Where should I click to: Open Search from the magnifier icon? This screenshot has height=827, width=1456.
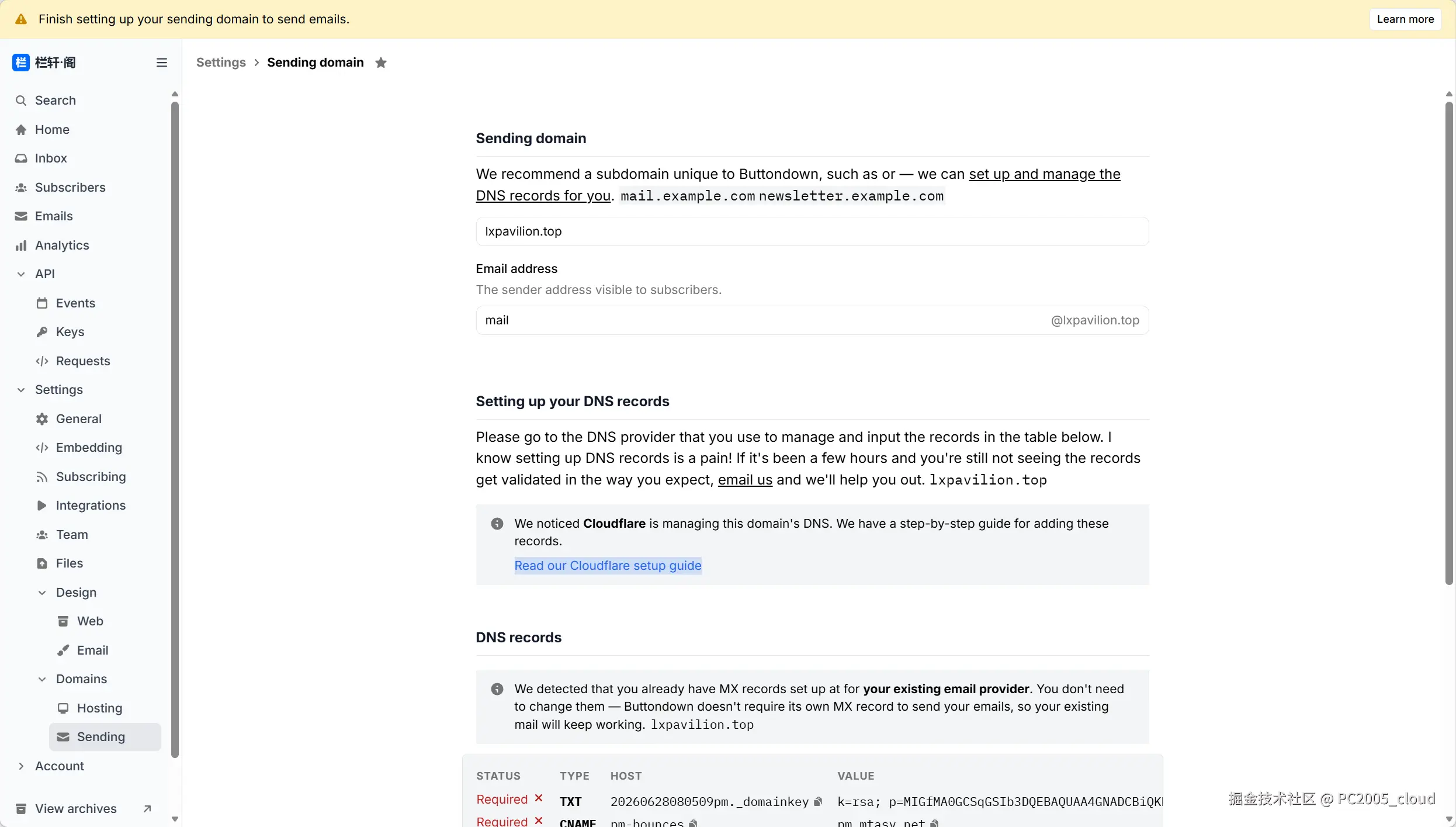(x=21, y=101)
